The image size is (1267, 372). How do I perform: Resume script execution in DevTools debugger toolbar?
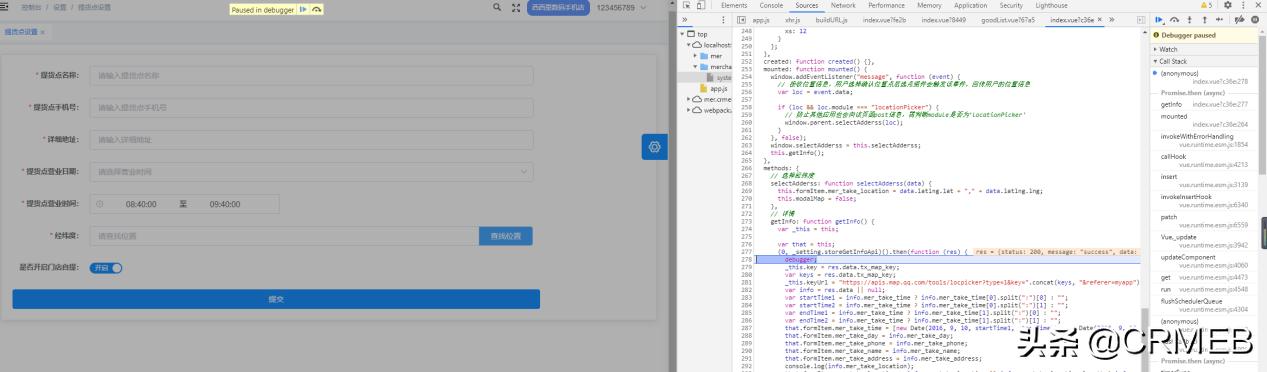pos(1159,20)
